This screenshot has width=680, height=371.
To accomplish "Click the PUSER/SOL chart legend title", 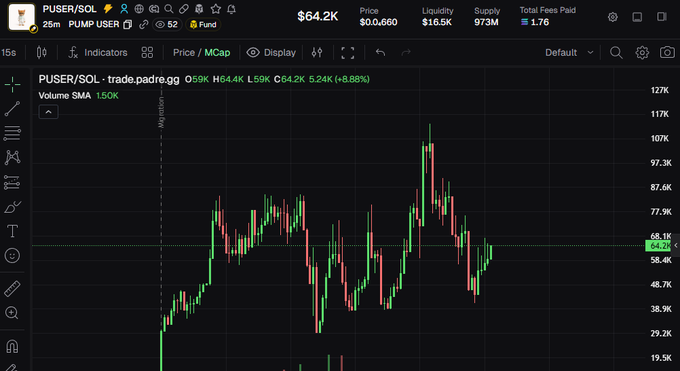I will [x=109, y=79].
